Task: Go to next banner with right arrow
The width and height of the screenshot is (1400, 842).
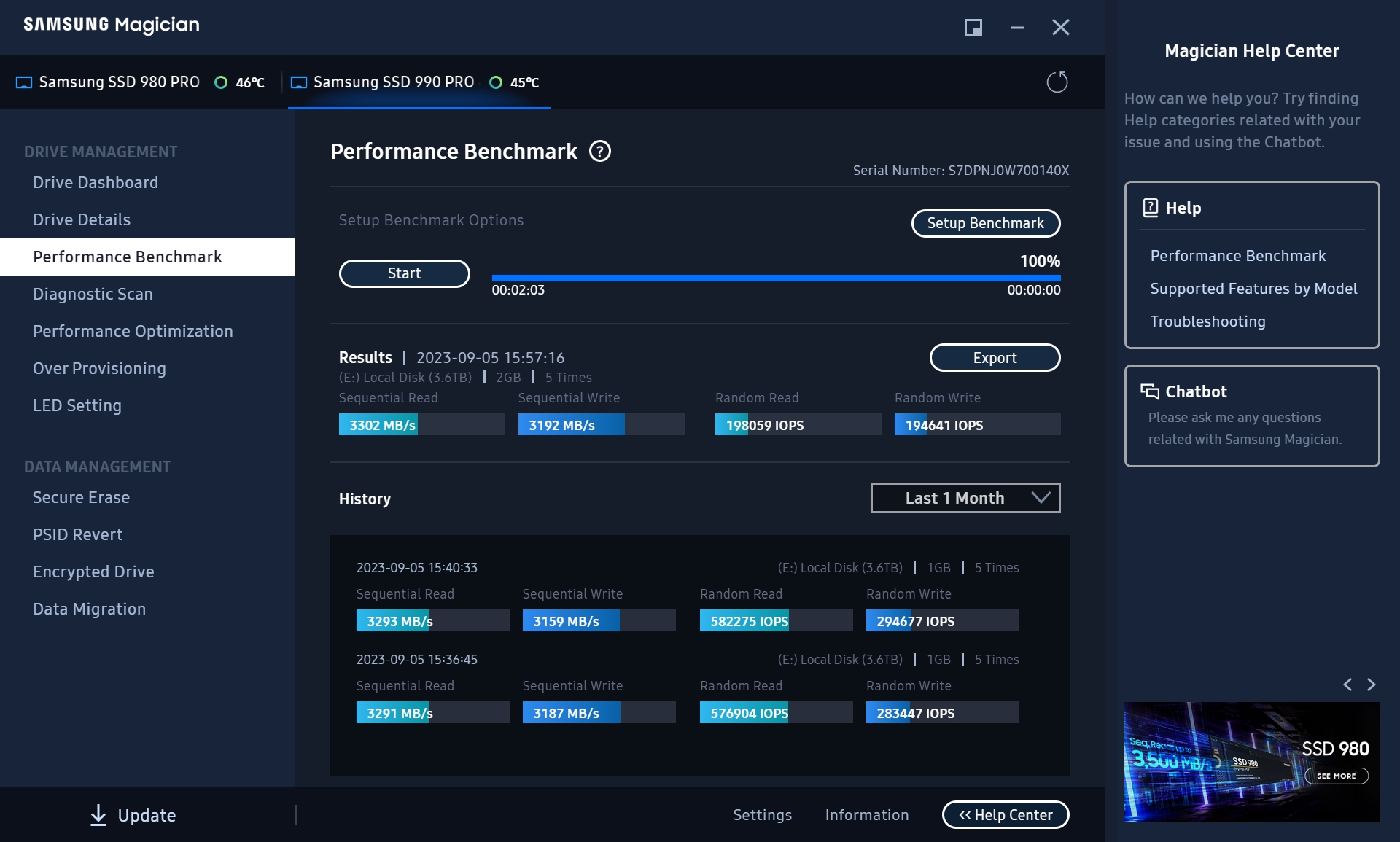Action: (1371, 684)
